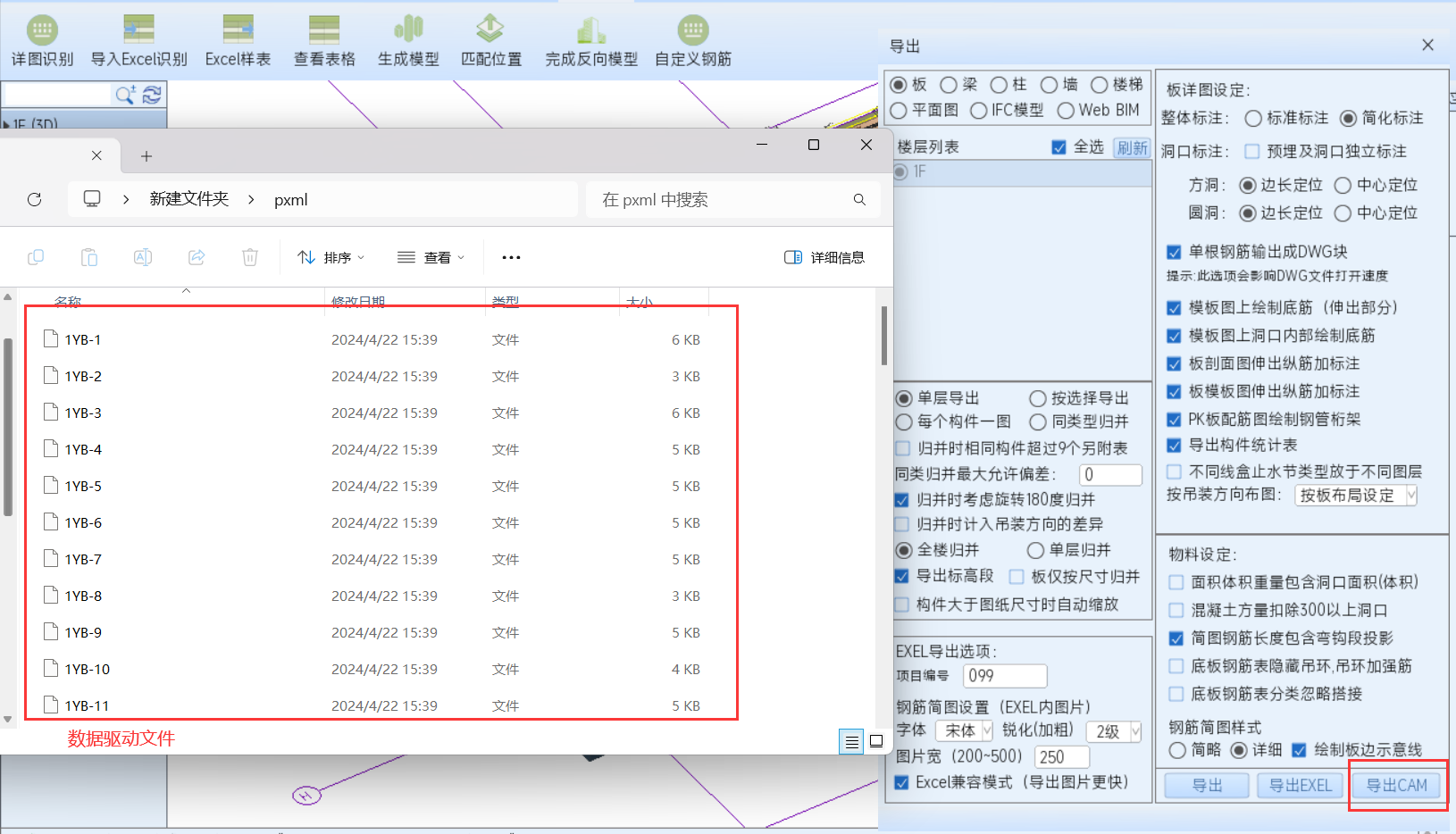Open 自定义钢筋 tool
Image resolution: width=1456 pixels, height=834 pixels.
[x=692, y=31]
